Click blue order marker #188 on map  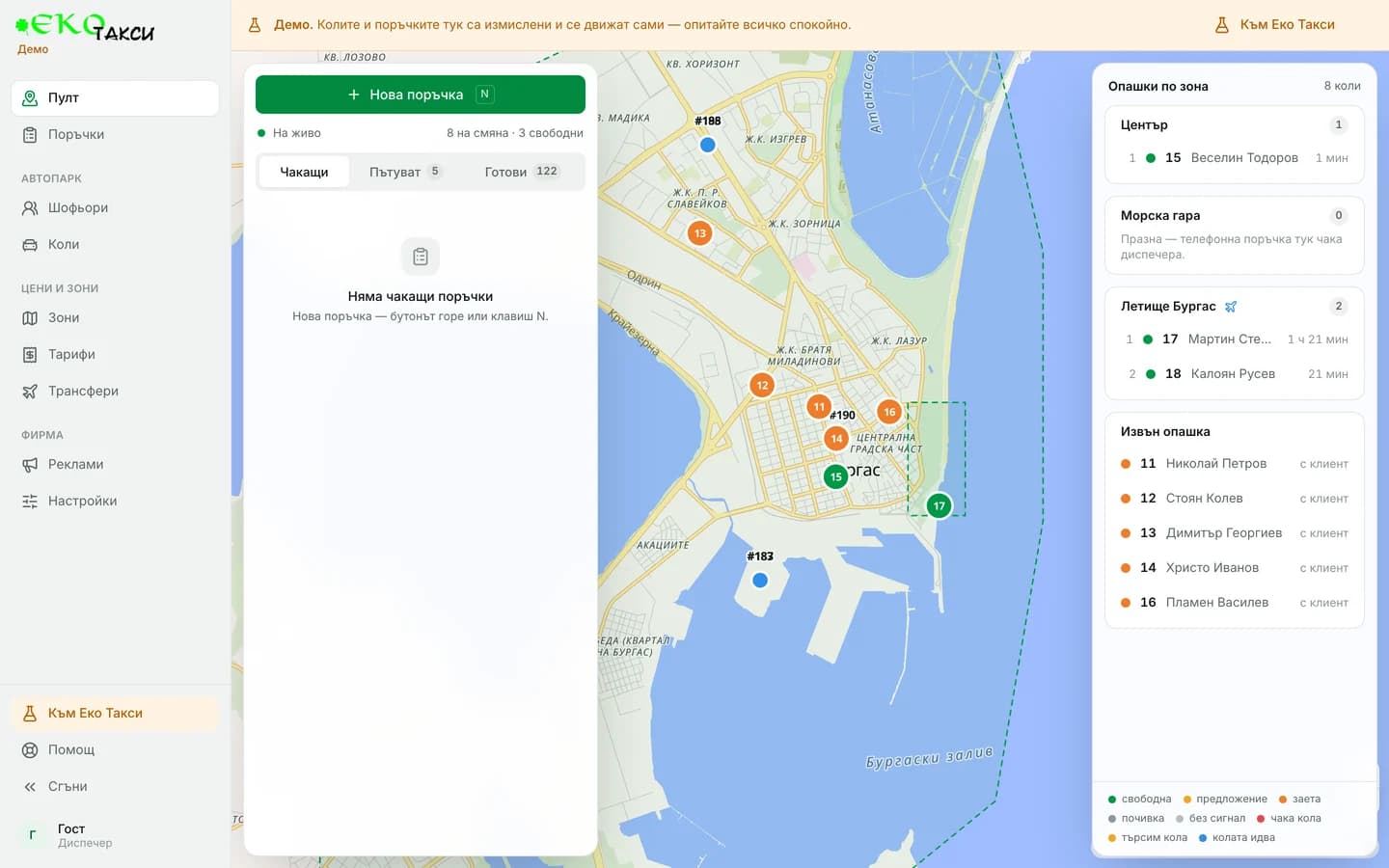tap(707, 145)
